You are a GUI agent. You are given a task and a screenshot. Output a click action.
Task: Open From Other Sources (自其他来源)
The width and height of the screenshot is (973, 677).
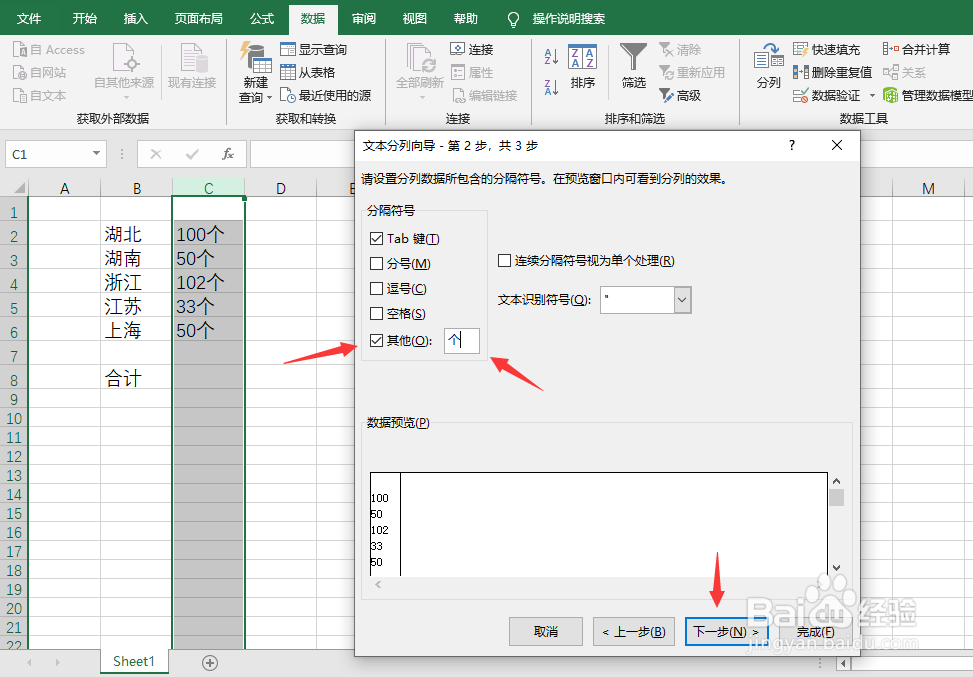(x=124, y=70)
